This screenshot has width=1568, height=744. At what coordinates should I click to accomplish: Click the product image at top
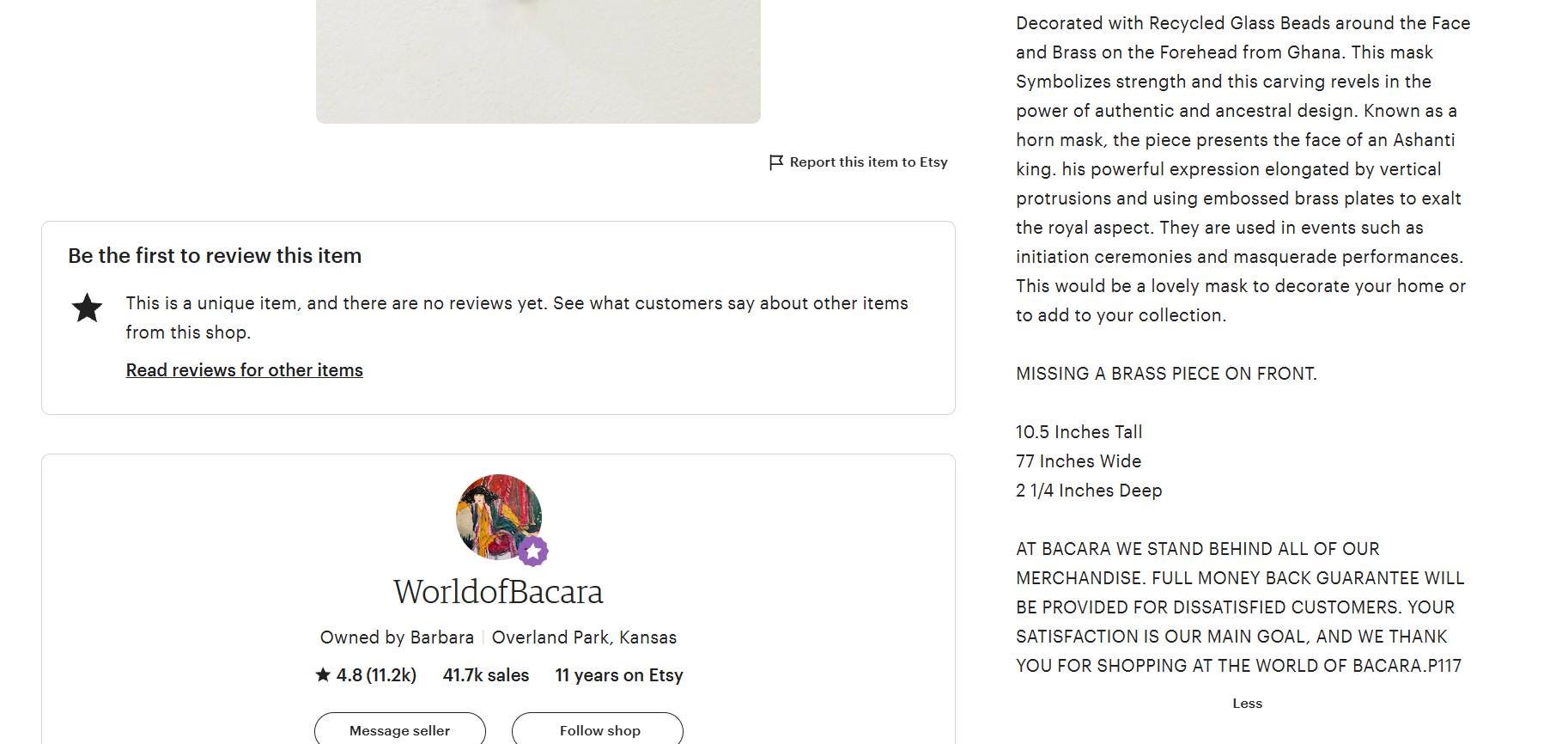coord(538,61)
